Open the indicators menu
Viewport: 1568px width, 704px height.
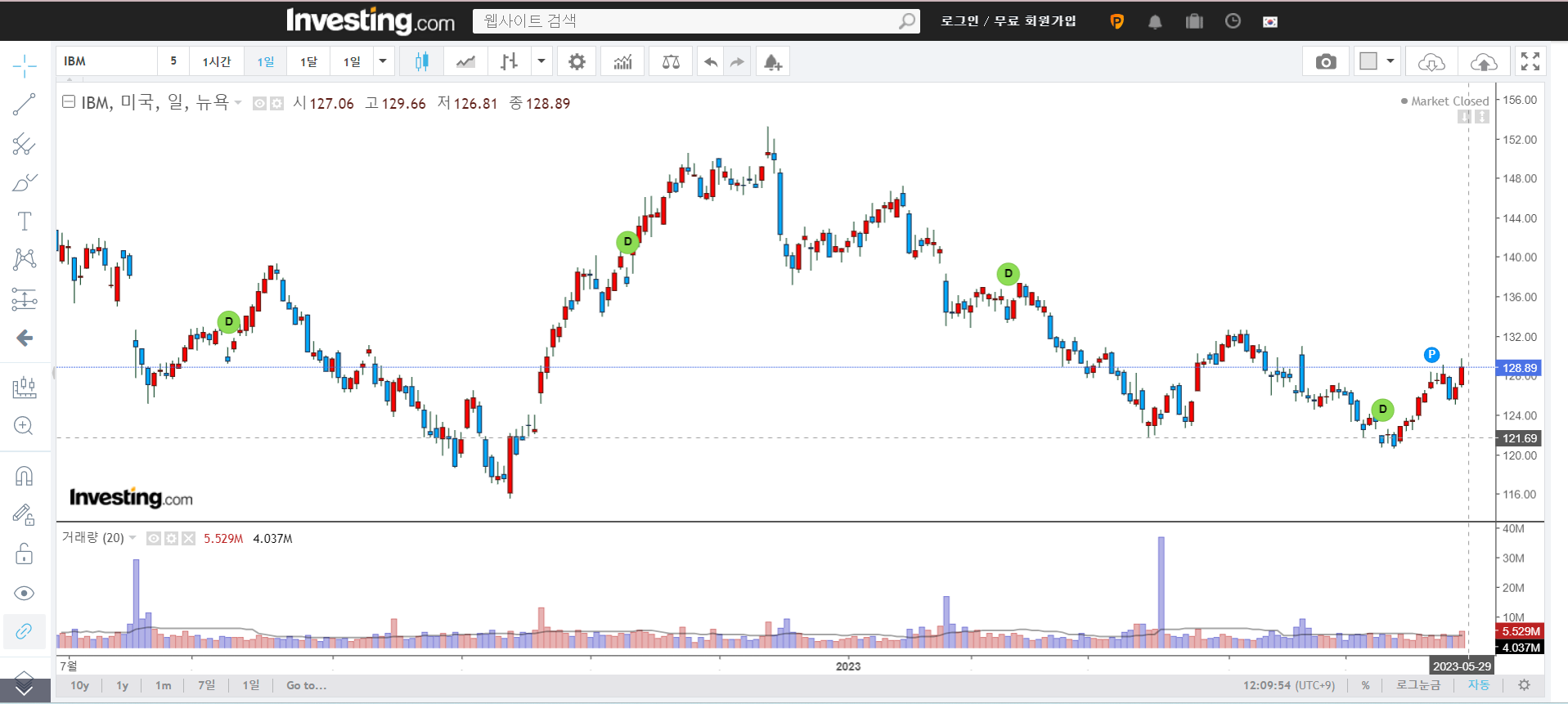click(623, 61)
